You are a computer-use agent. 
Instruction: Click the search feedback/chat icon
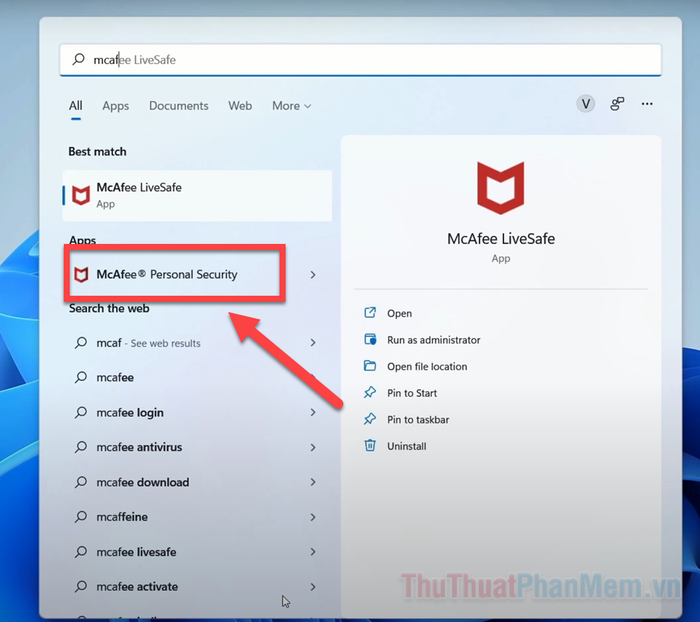coord(617,104)
